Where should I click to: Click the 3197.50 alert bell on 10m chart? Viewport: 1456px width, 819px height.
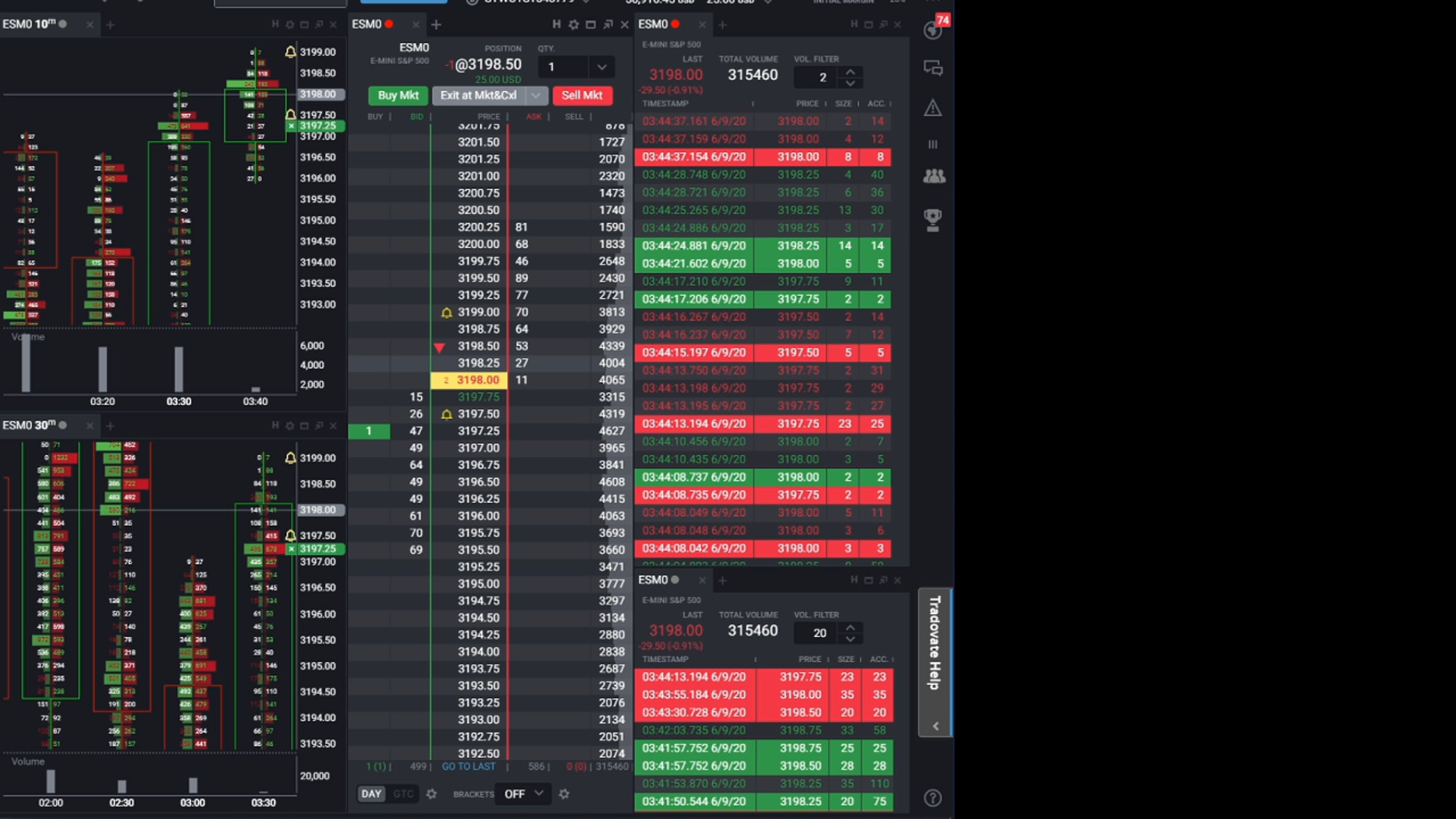(x=291, y=115)
